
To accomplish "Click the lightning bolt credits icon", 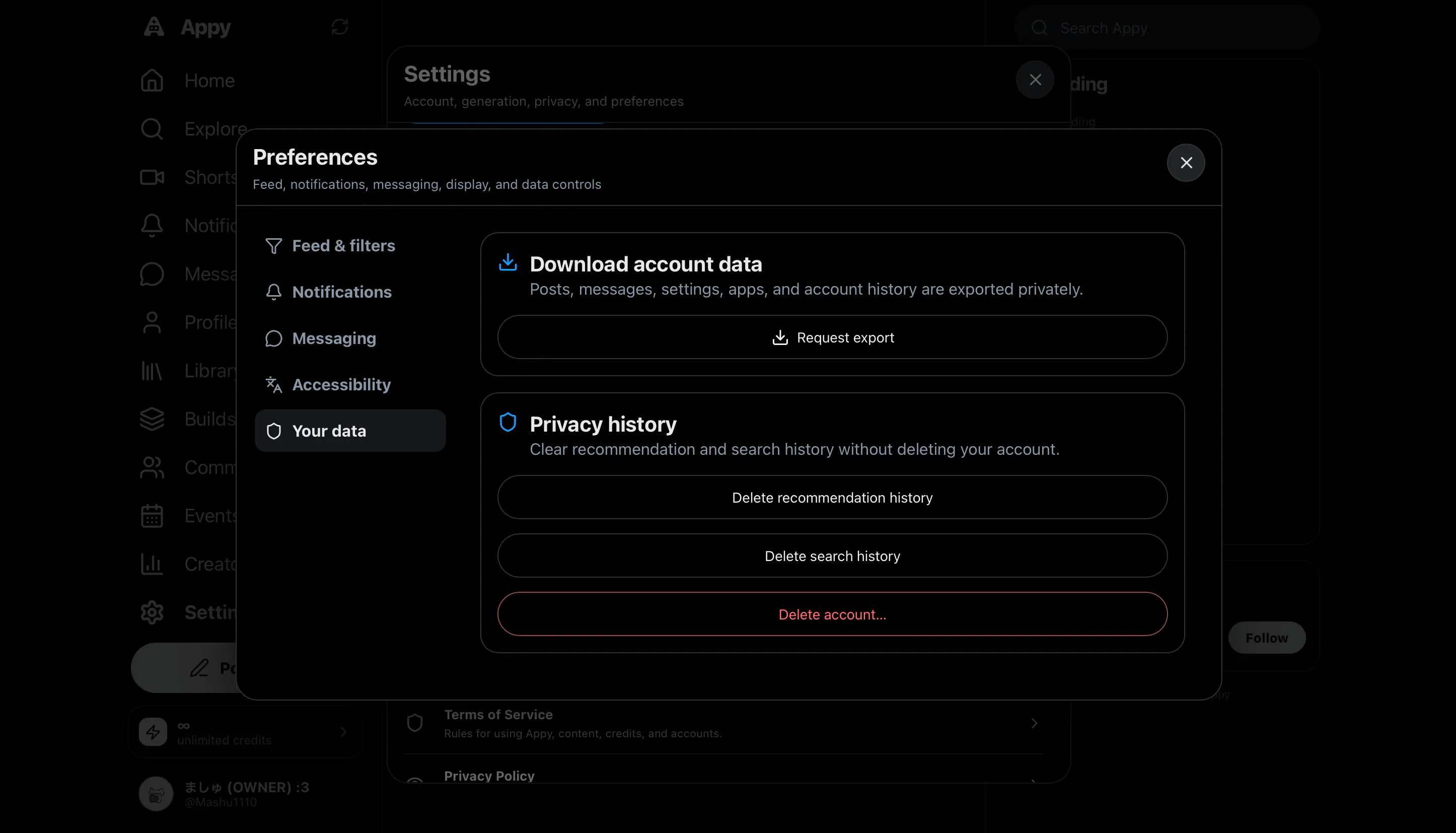I will click(x=153, y=732).
